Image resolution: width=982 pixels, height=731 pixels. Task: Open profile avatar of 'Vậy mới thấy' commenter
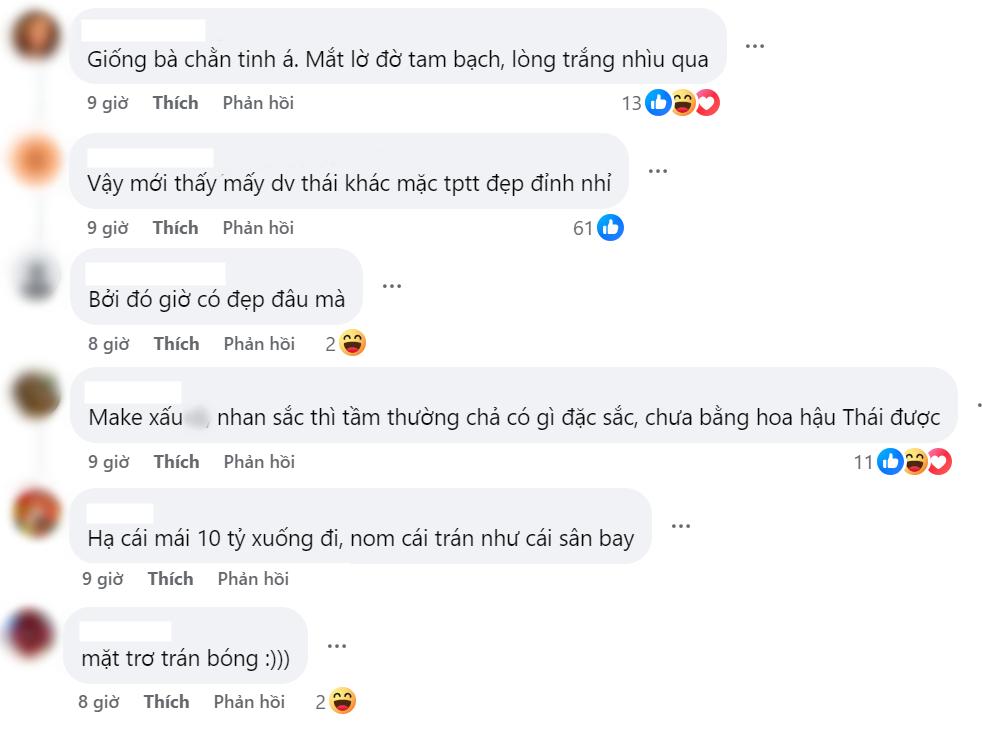[x=35, y=161]
